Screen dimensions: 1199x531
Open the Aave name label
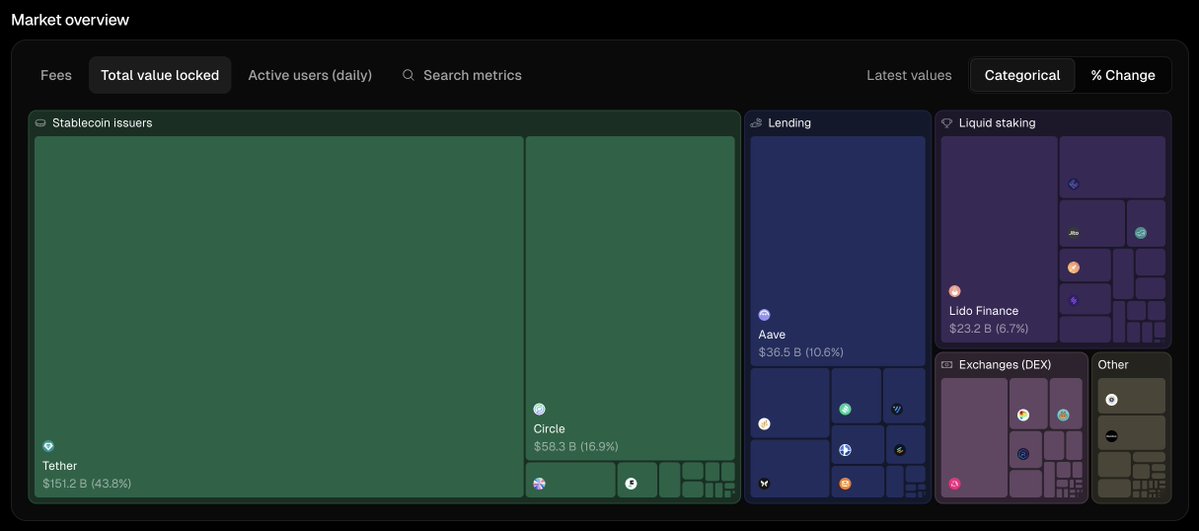click(772, 335)
